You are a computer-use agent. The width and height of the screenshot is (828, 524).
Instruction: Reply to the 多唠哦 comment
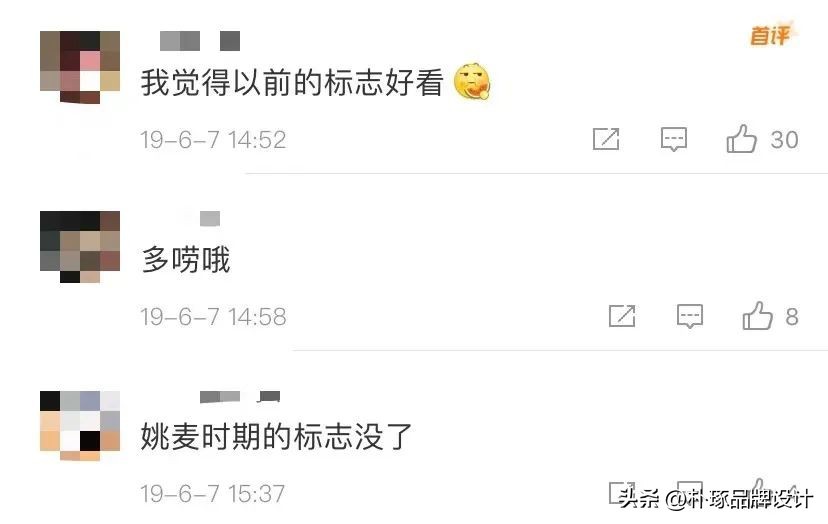tap(690, 316)
